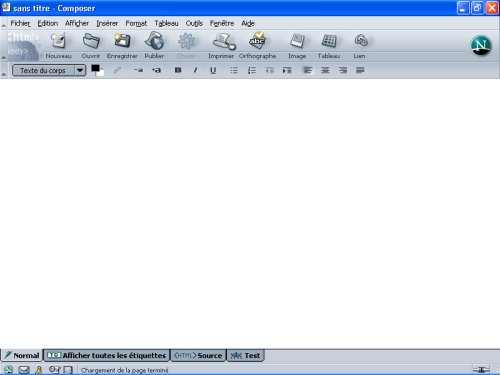Image resolution: width=500 pixels, height=375 pixels.
Task: Pick the black text color swatch
Action: point(95,68)
